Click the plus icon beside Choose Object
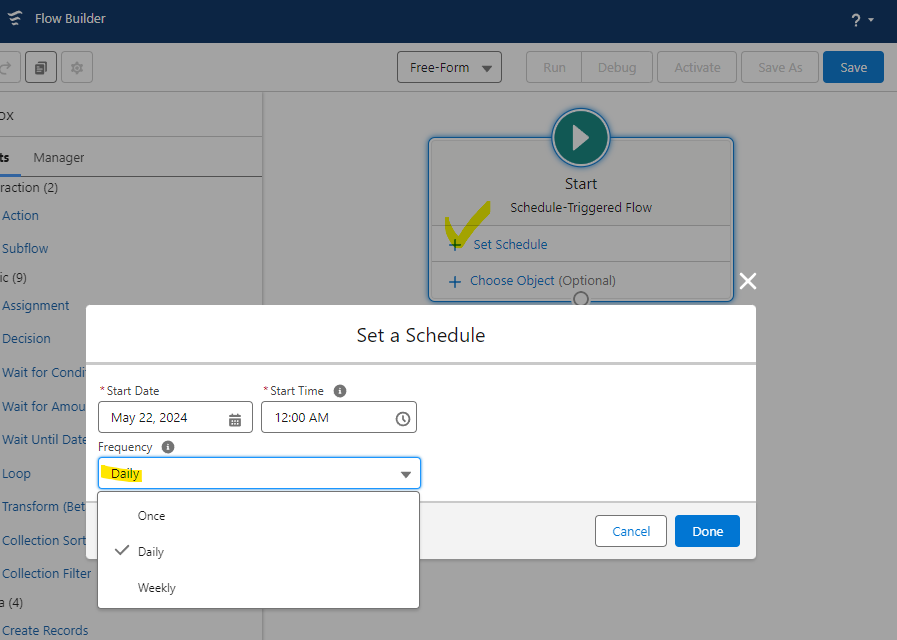Viewport: 897px width, 640px height. [x=455, y=281]
